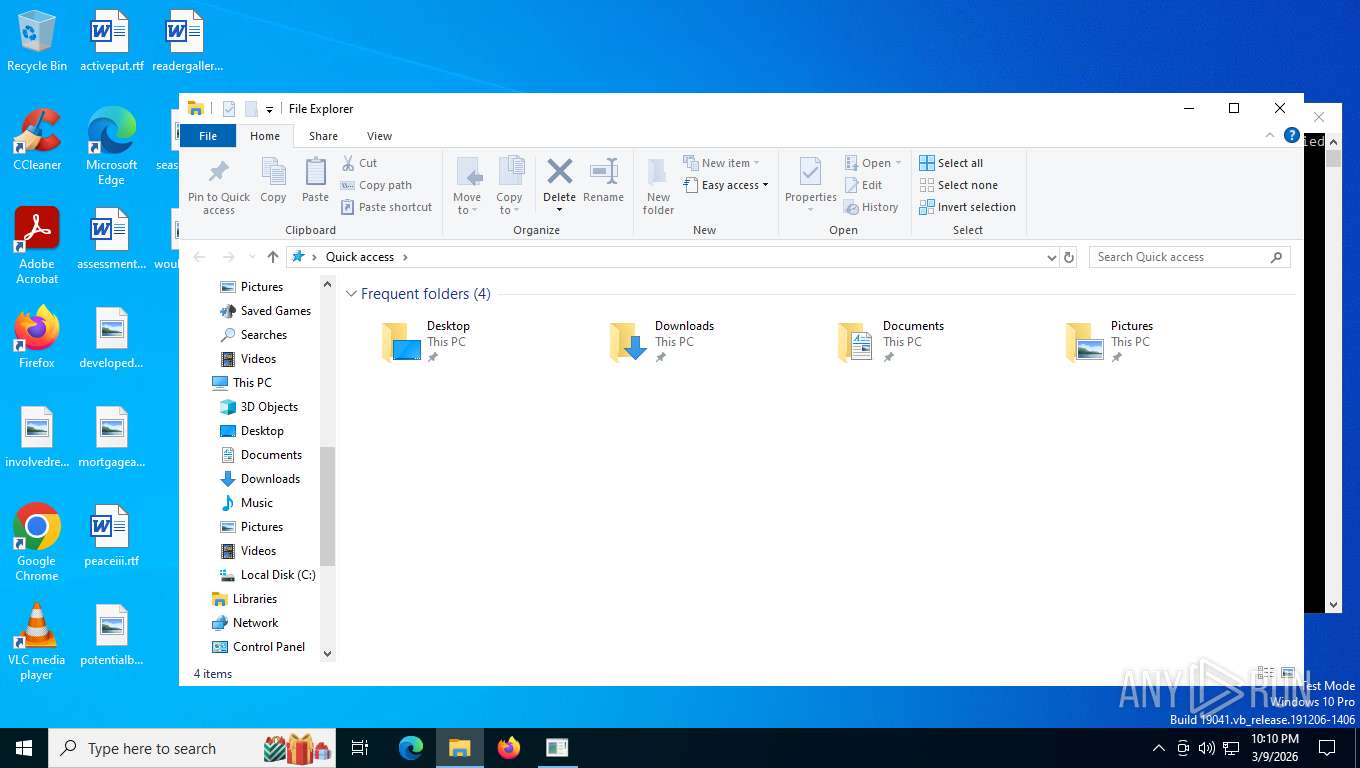Select the Downloads frequent folder
Image resolution: width=1360 pixels, height=768 pixels.
tap(662, 341)
